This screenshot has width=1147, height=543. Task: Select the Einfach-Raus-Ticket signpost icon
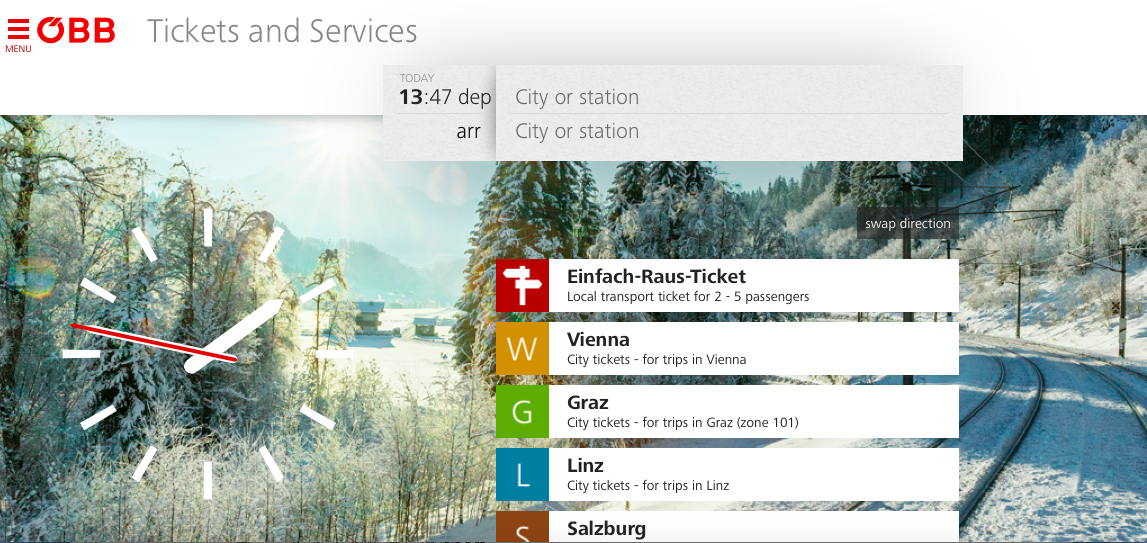(522, 286)
